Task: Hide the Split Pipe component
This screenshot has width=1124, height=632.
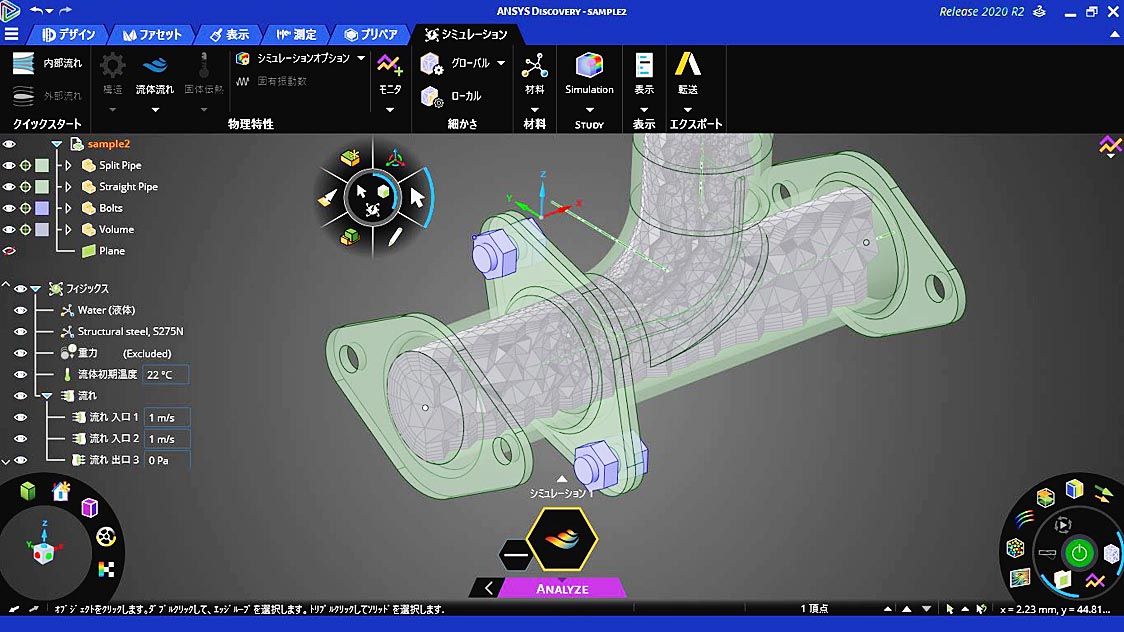Action: click(x=9, y=166)
